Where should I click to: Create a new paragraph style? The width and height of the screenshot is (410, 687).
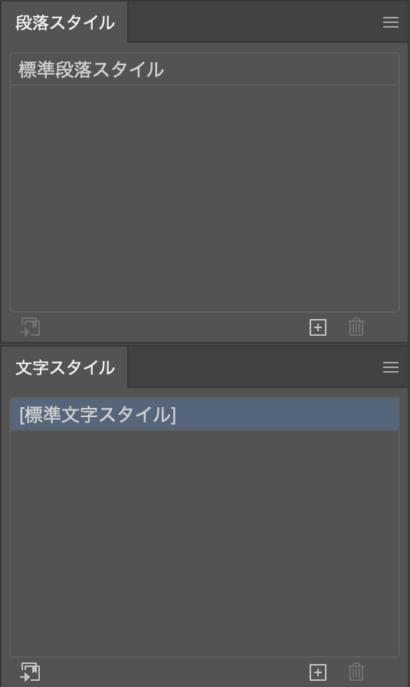pos(318,327)
